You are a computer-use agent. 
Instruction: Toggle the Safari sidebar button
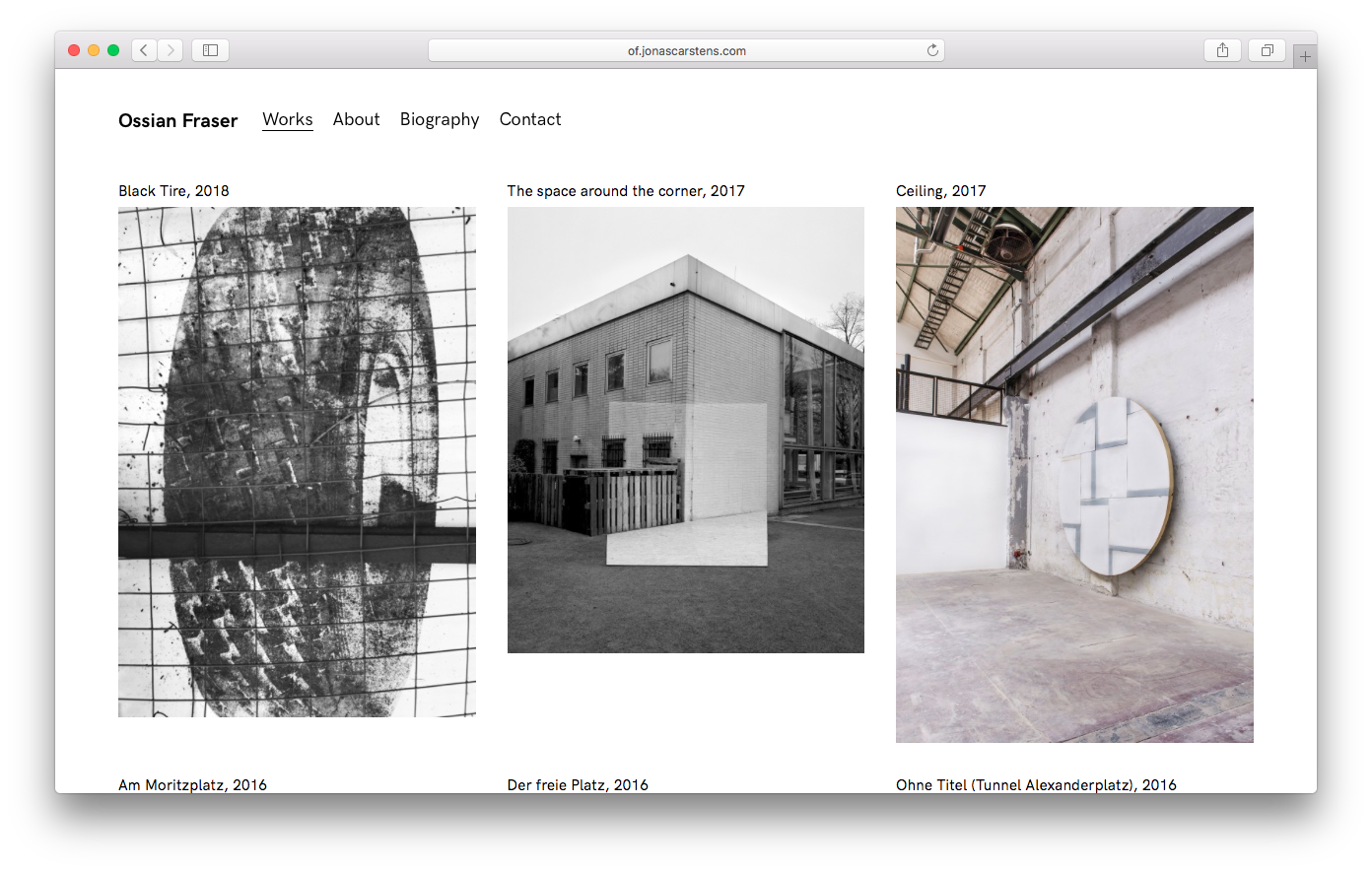(210, 50)
